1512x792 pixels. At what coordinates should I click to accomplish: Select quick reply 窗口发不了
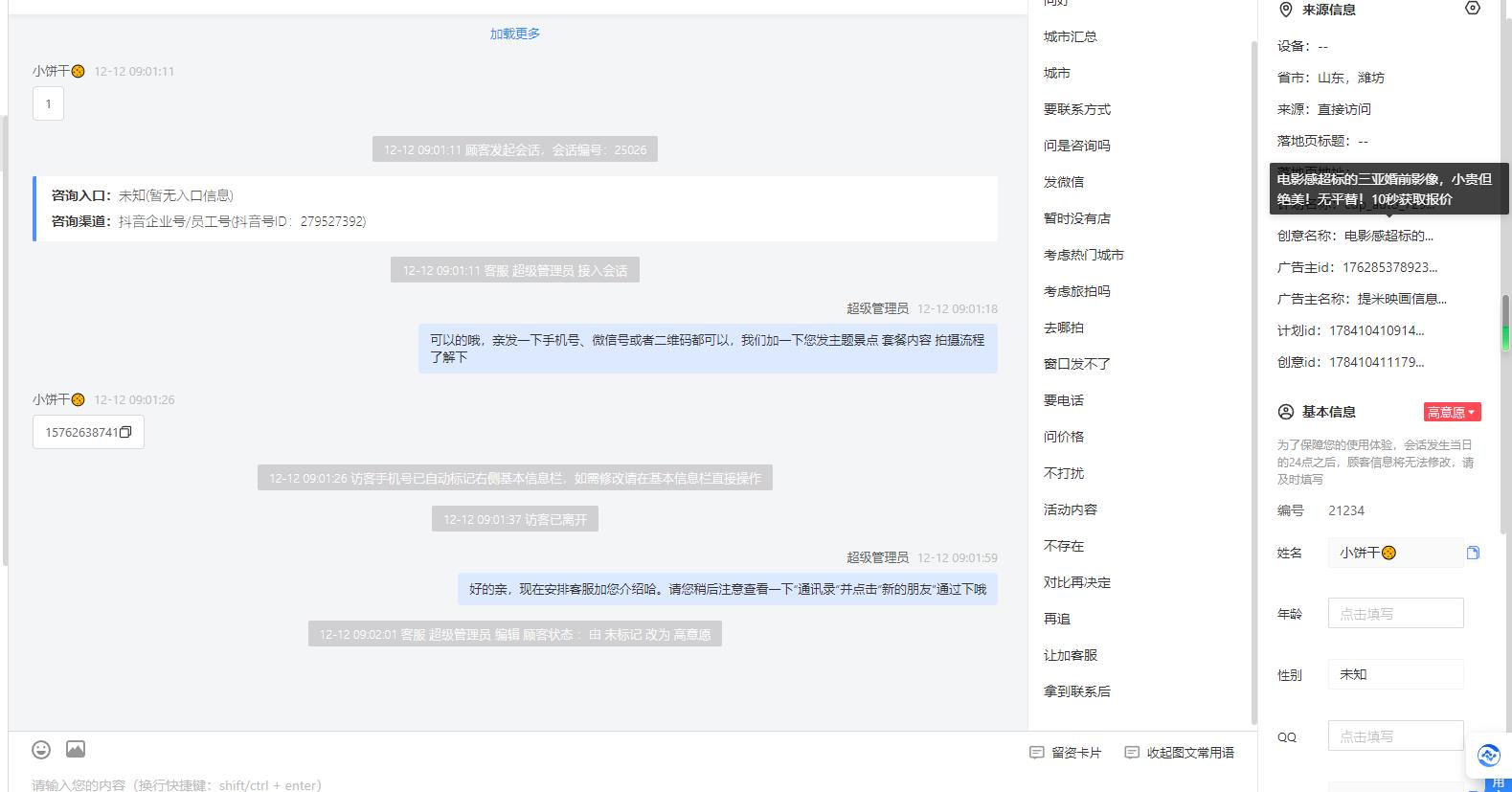point(1077,364)
